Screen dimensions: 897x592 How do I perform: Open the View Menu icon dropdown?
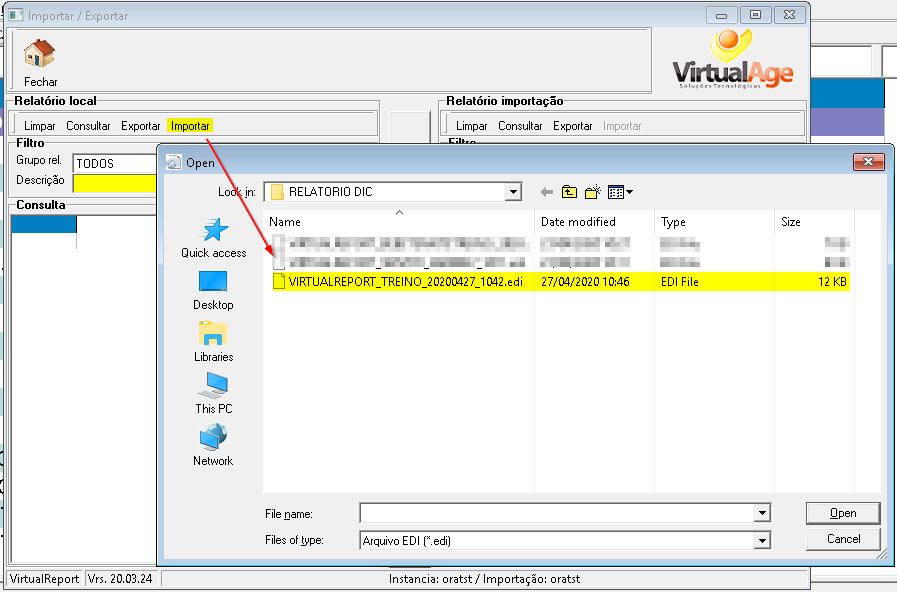(x=620, y=192)
